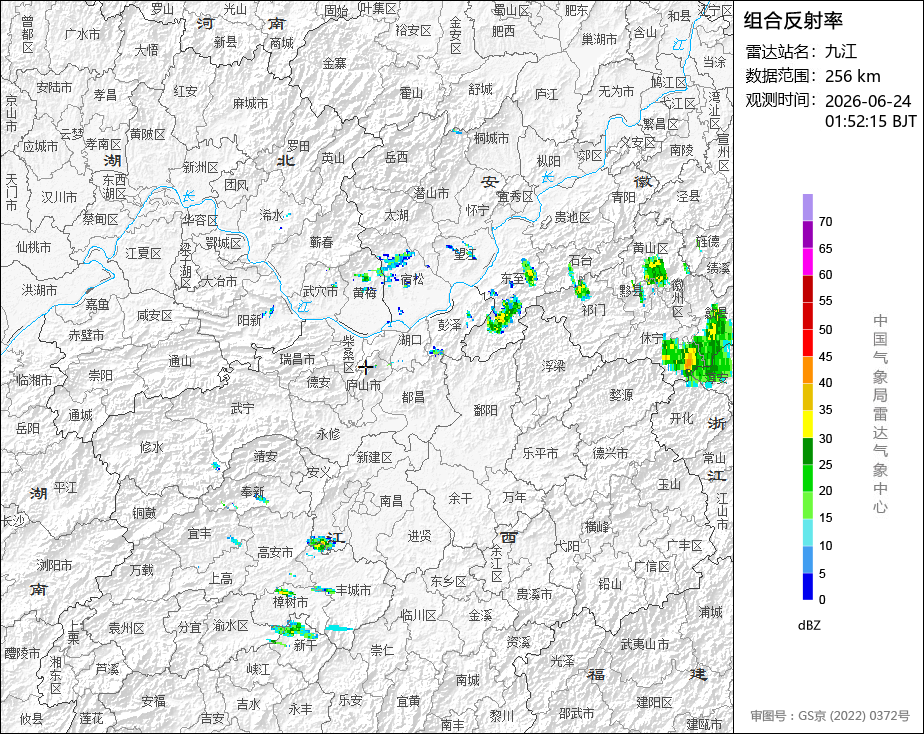Click the 麻城市 label on the map

click(250, 103)
